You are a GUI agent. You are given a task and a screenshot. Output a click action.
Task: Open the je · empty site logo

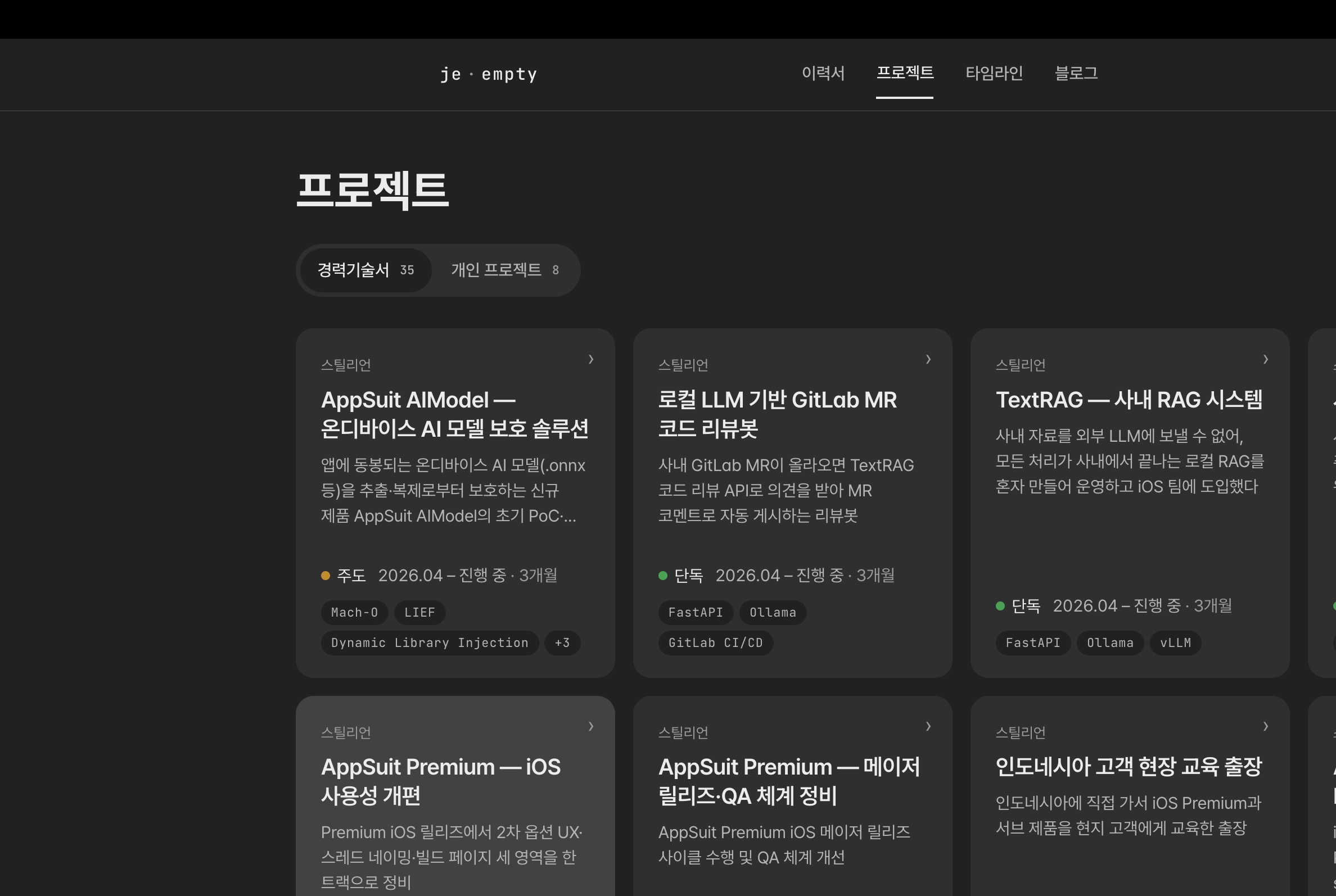point(489,74)
